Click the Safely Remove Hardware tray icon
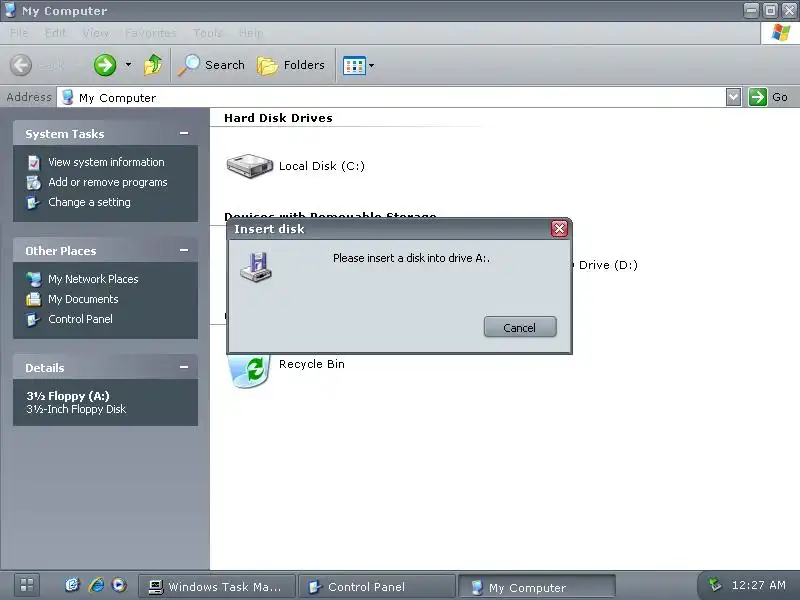The width and height of the screenshot is (800, 600). 716,585
